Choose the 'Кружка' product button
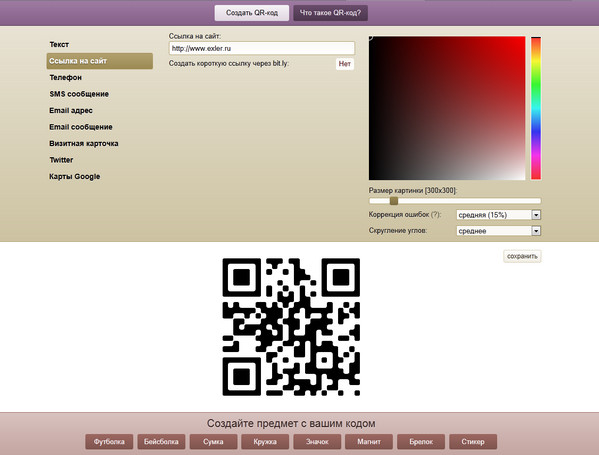 click(x=265, y=442)
